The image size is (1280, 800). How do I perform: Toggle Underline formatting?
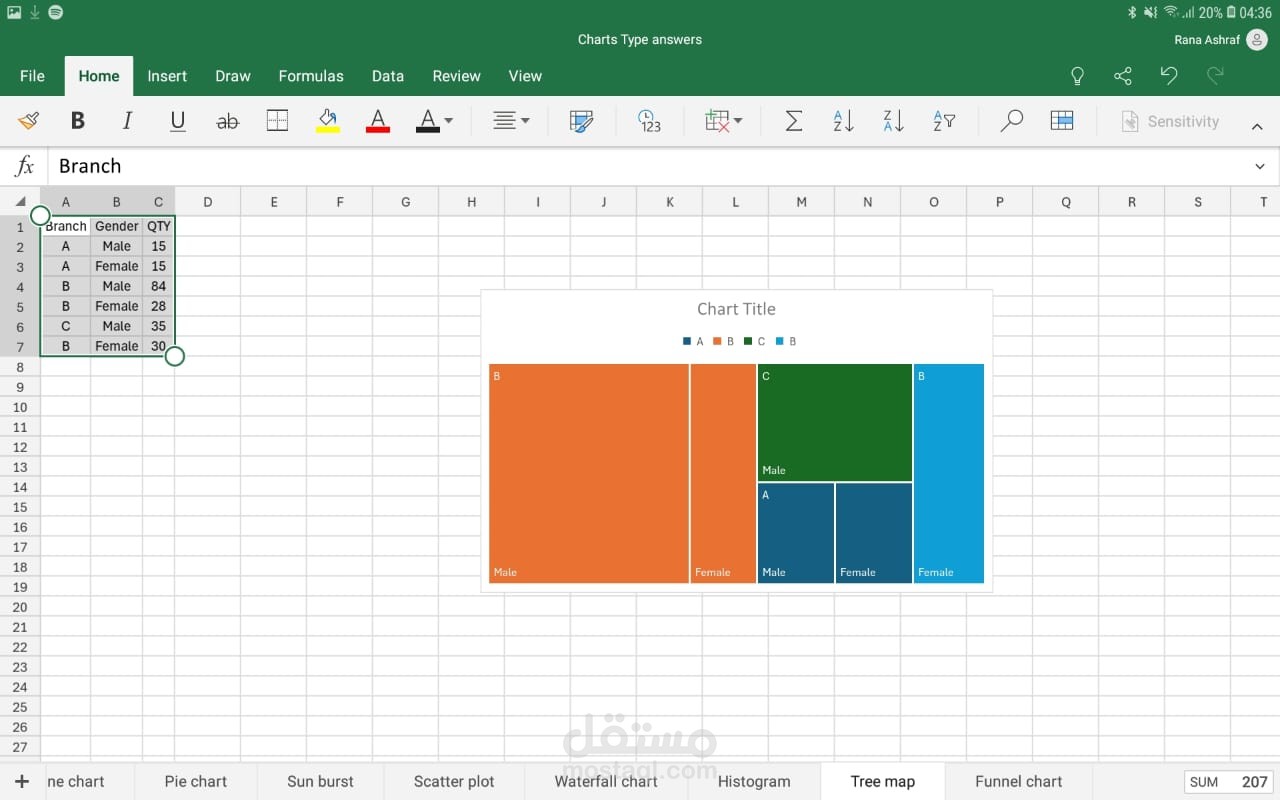click(x=178, y=121)
